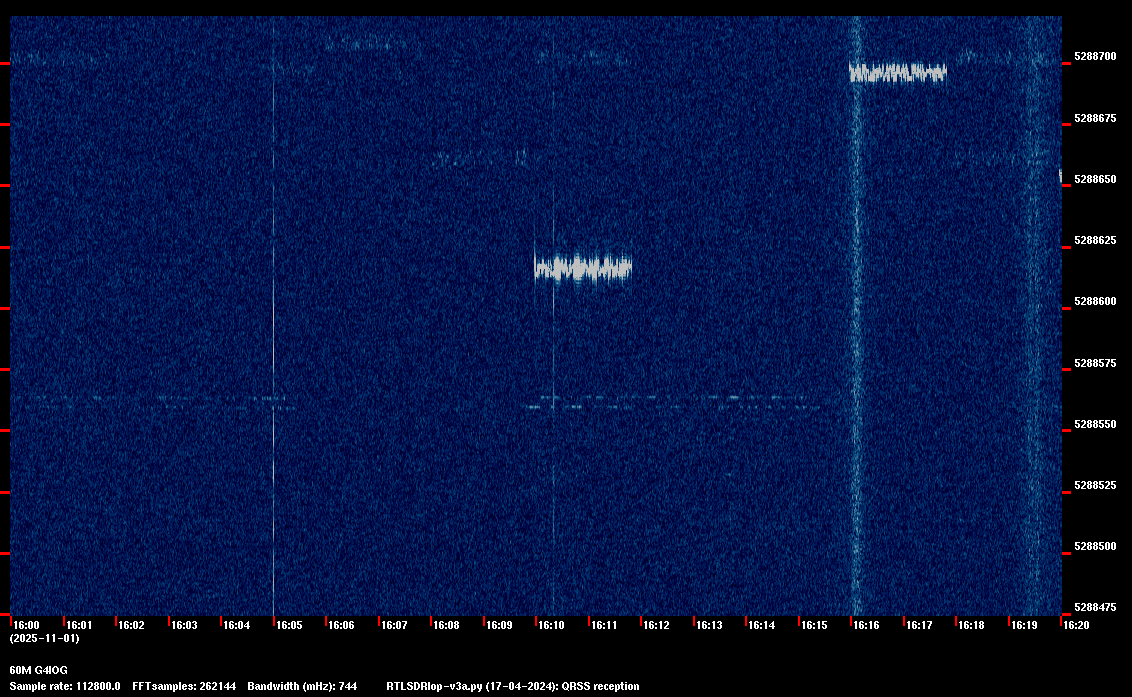Viewport: 1132px width, 697px height.
Task: Click the 16:12 time axis label
Action: (656, 625)
